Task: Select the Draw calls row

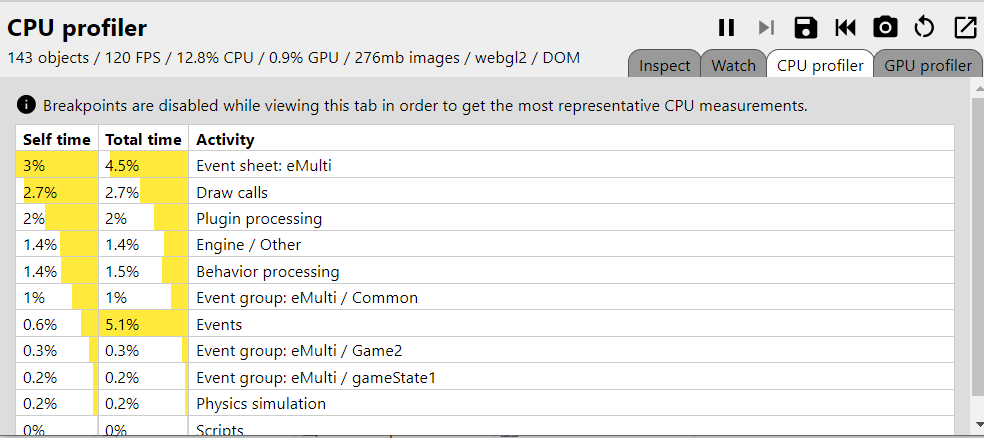Action: click(485, 192)
